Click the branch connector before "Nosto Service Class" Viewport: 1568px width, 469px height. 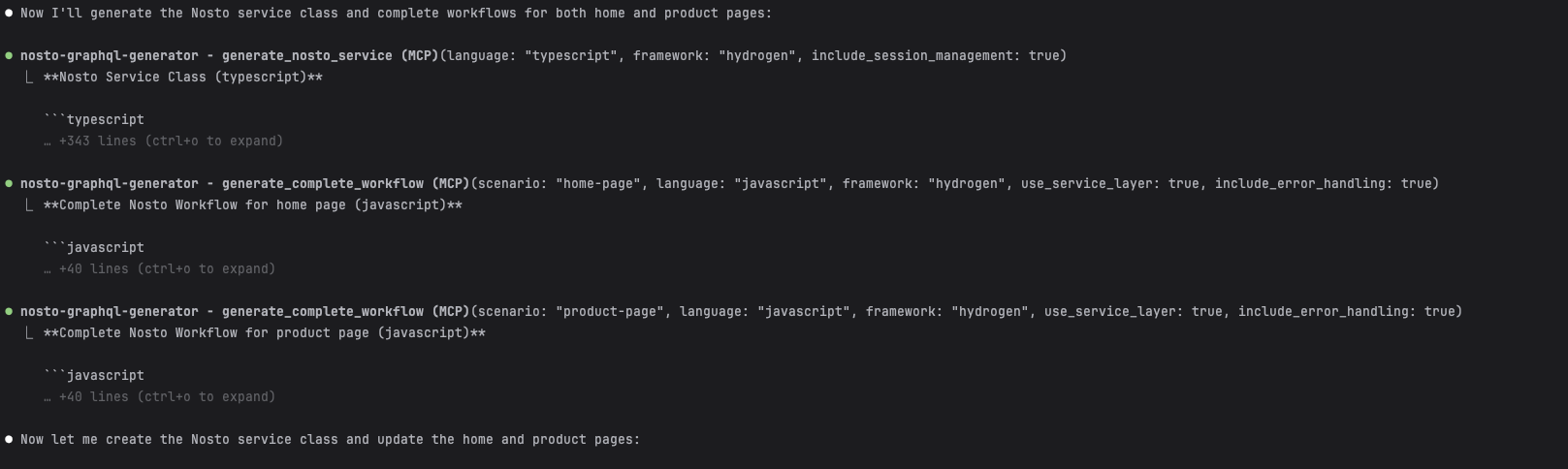(x=29, y=78)
